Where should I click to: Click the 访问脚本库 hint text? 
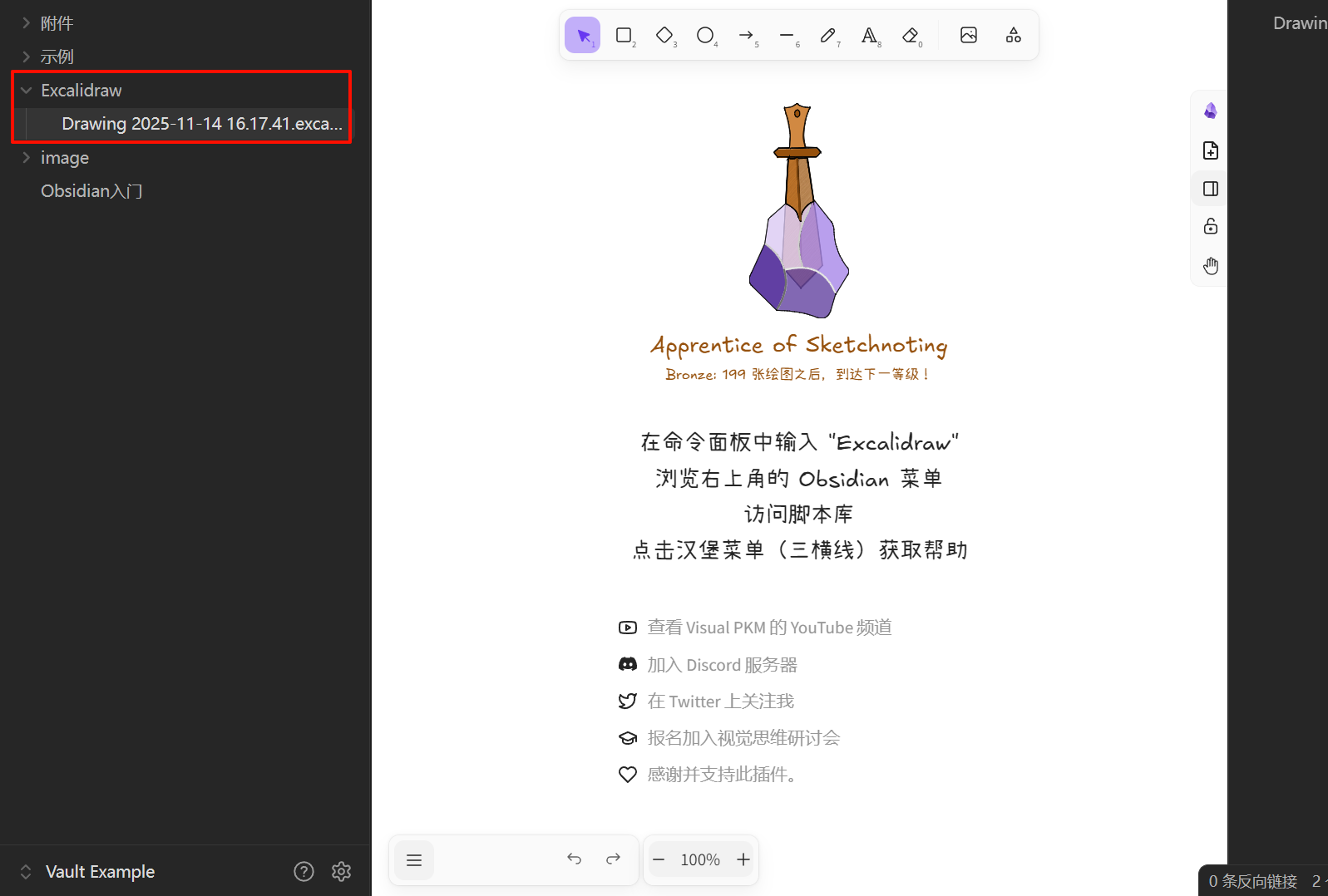point(798,514)
